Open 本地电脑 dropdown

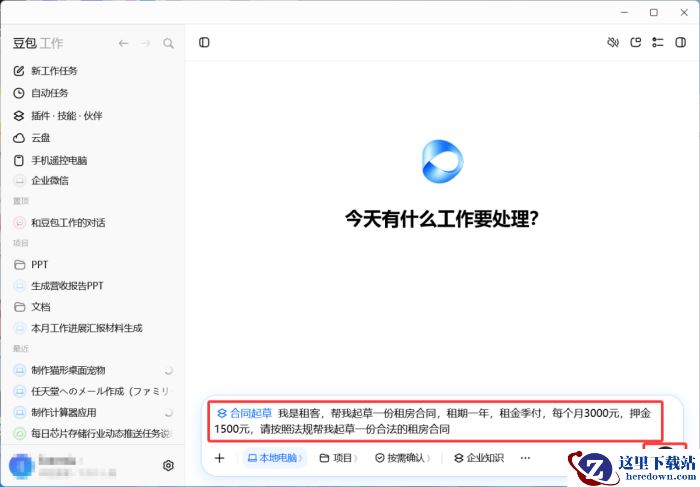click(275, 458)
